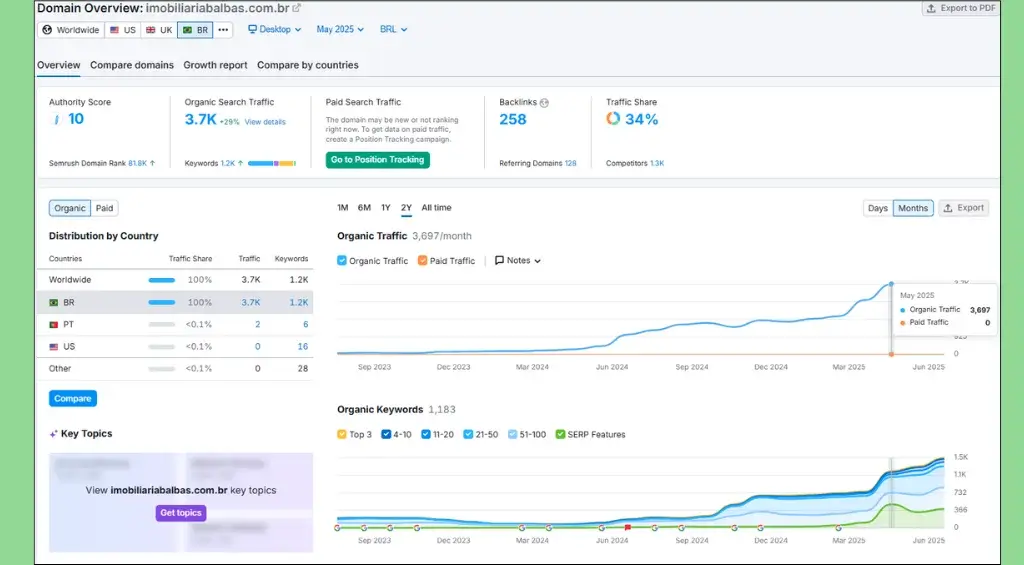
Task: Open the Compare domains tab
Action: 132,65
